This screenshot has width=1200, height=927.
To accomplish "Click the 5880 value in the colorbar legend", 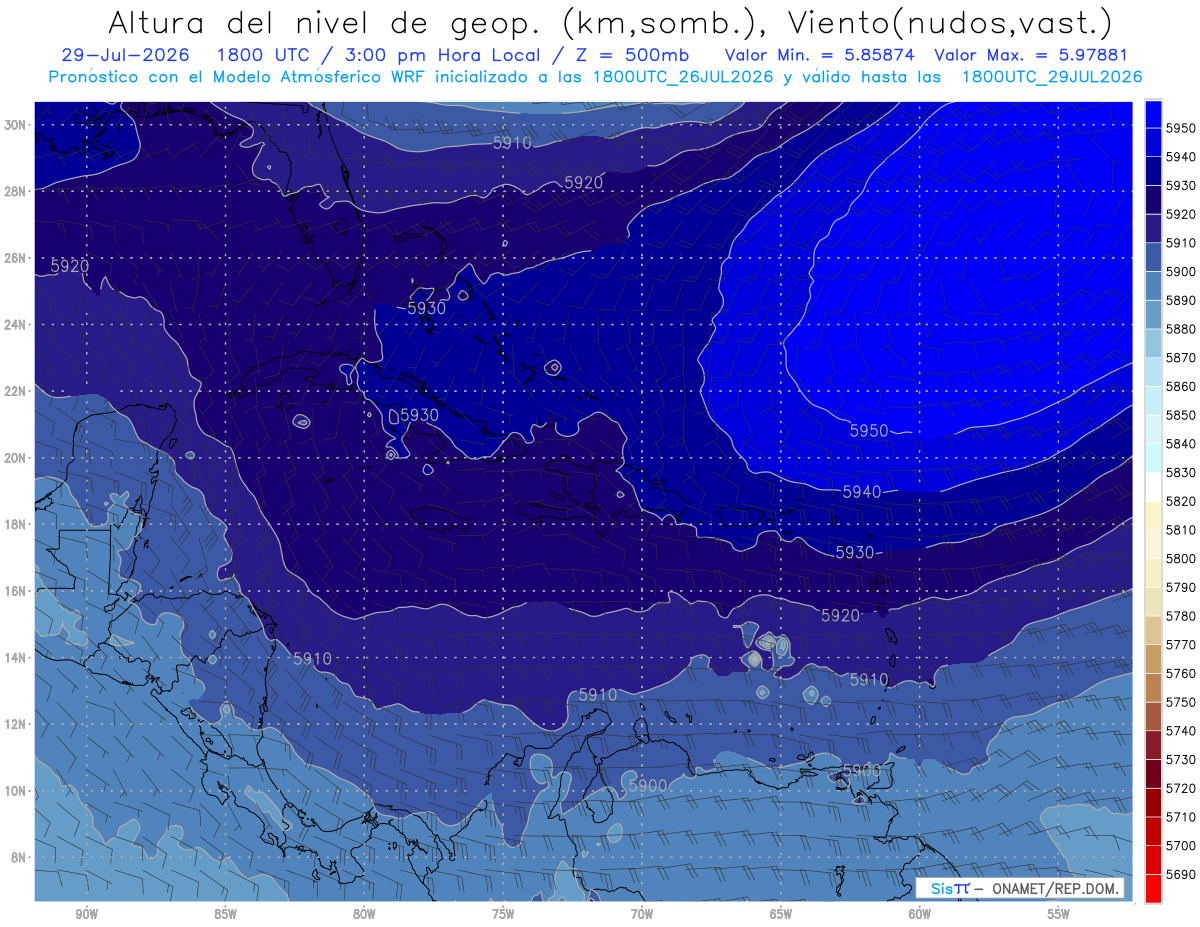I will 1180,329.
